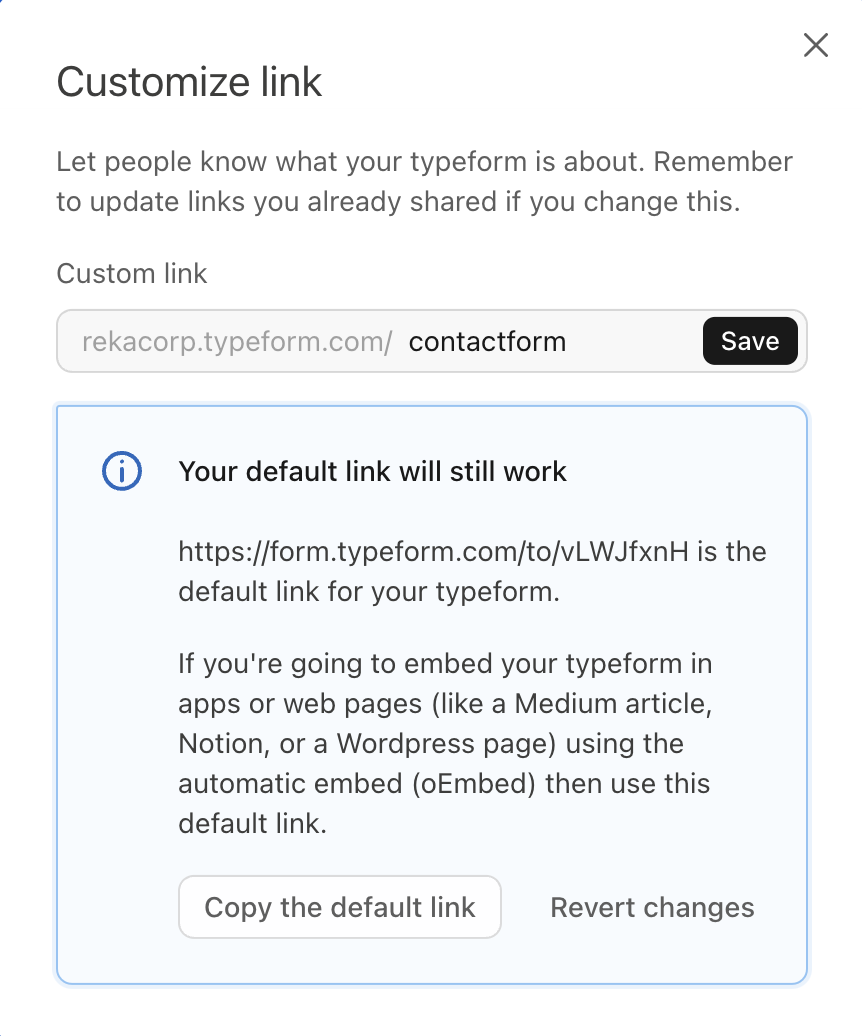Click the rekacorp.typeform.com/ domain prefix
This screenshot has width=862, height=1036.
[x=237, y=342]
